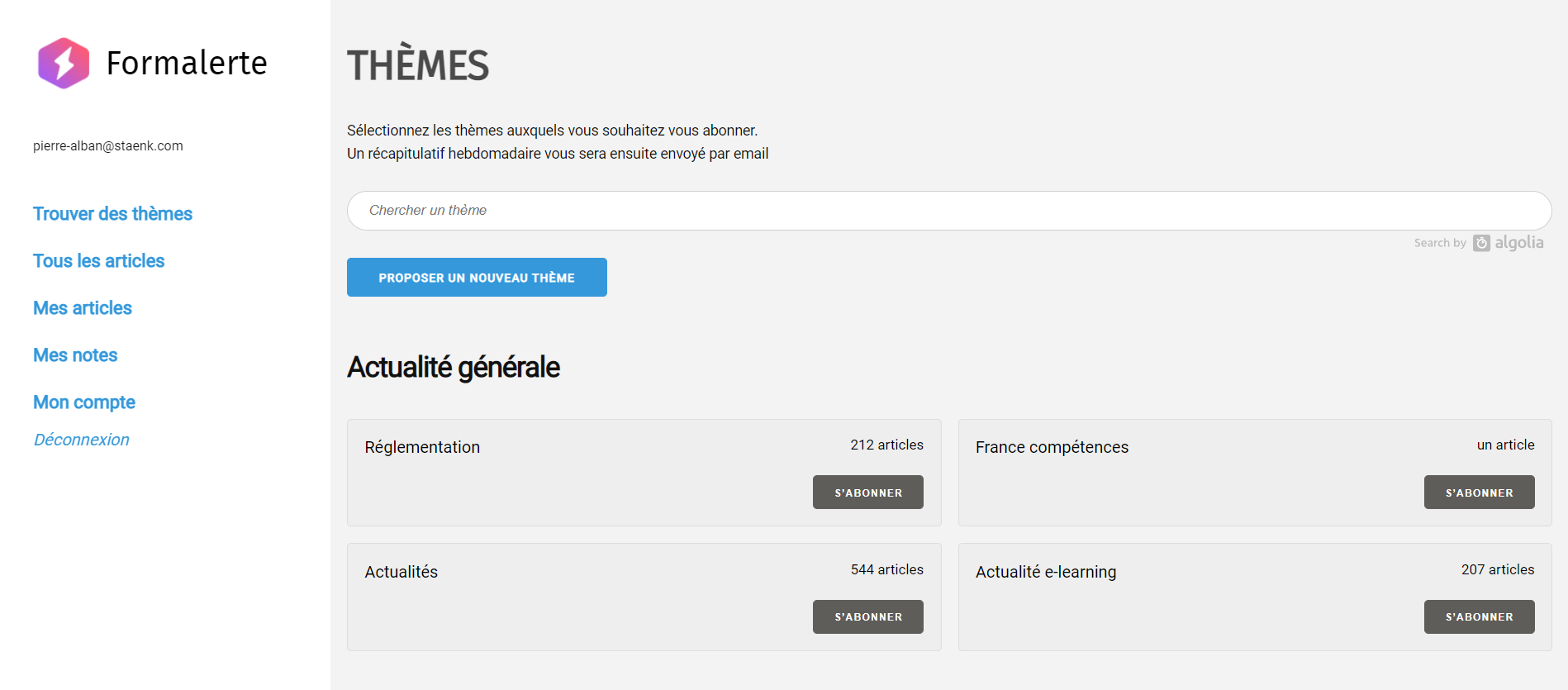This screenshot has width=1568, height=690.
Task: Subscribe to the Actualités theme
Action: (x=868, y=617)
